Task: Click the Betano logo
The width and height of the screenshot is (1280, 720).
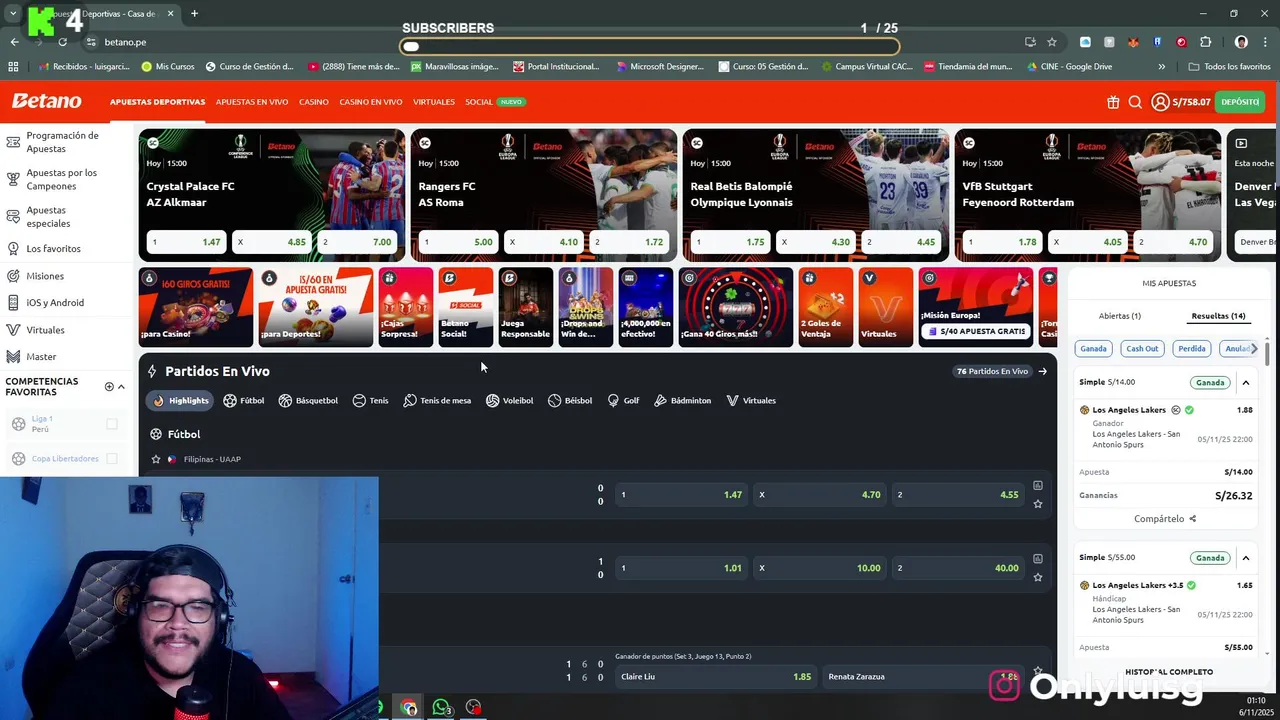Action: tap(46, 101)
